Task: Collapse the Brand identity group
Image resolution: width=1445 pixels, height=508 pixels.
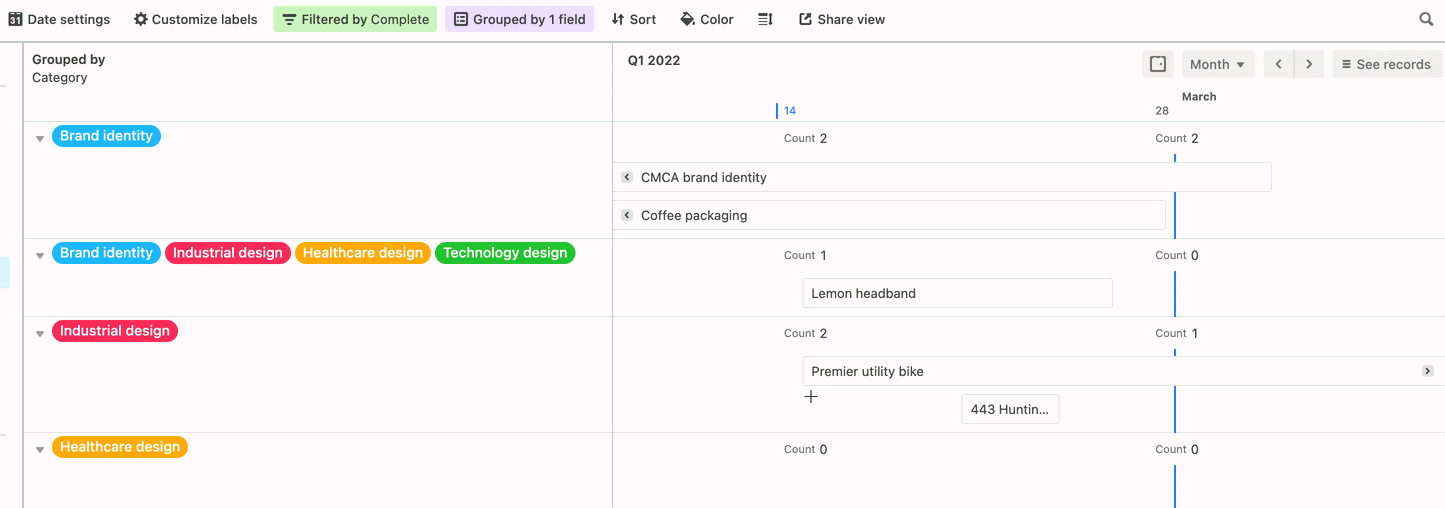Action: 40,139
